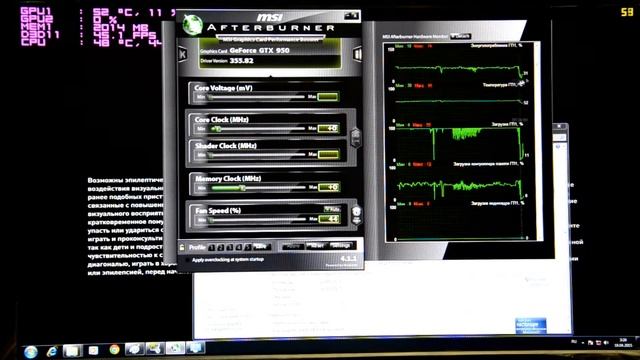
Task: Click the hardware monitor scrollbar
Action: (x=539, y=141)
